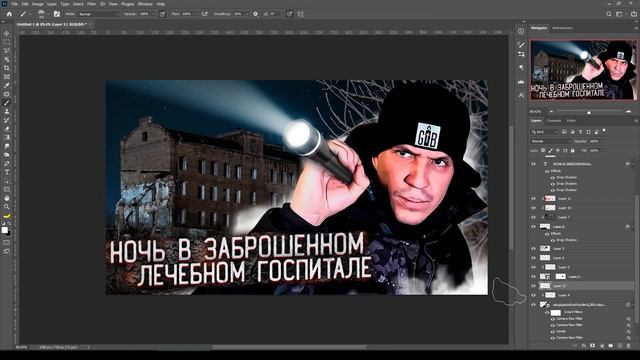Select the Rectangle shape tool

[7, 189]
